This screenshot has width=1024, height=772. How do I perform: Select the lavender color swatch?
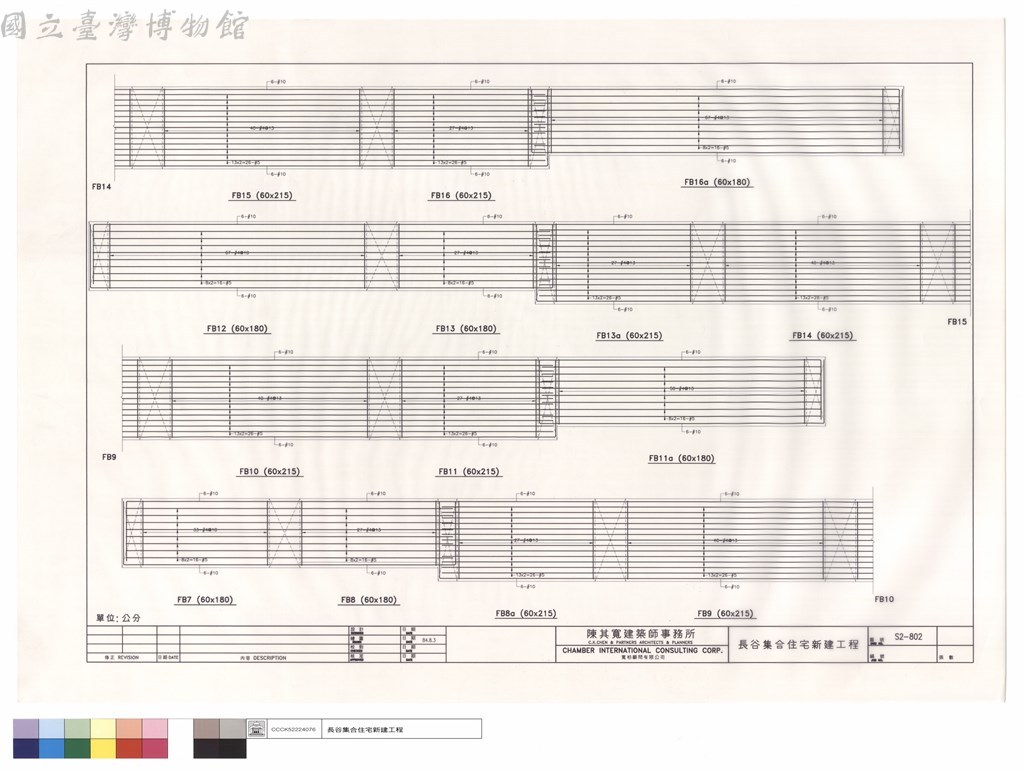coord(26,729)
